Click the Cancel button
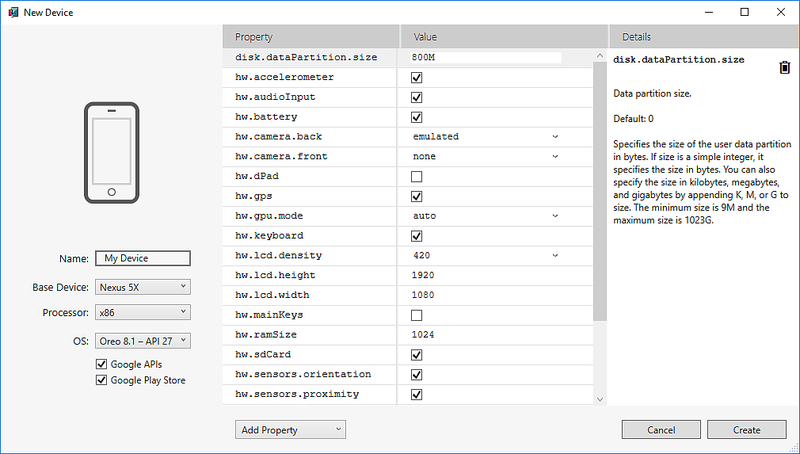 661,430
